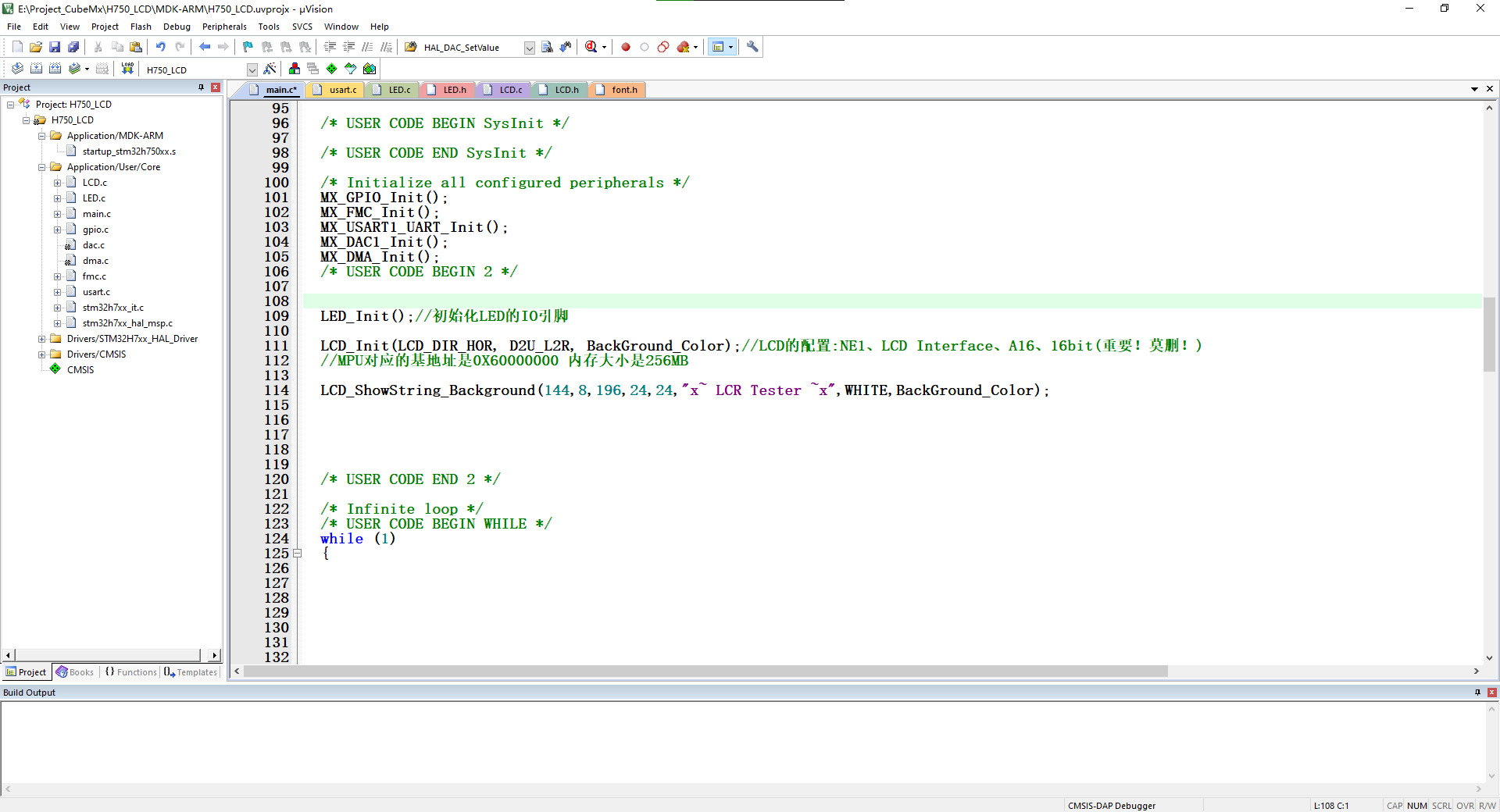Open the Project menu
1500x812 pixels.
(x=105, y=27)
